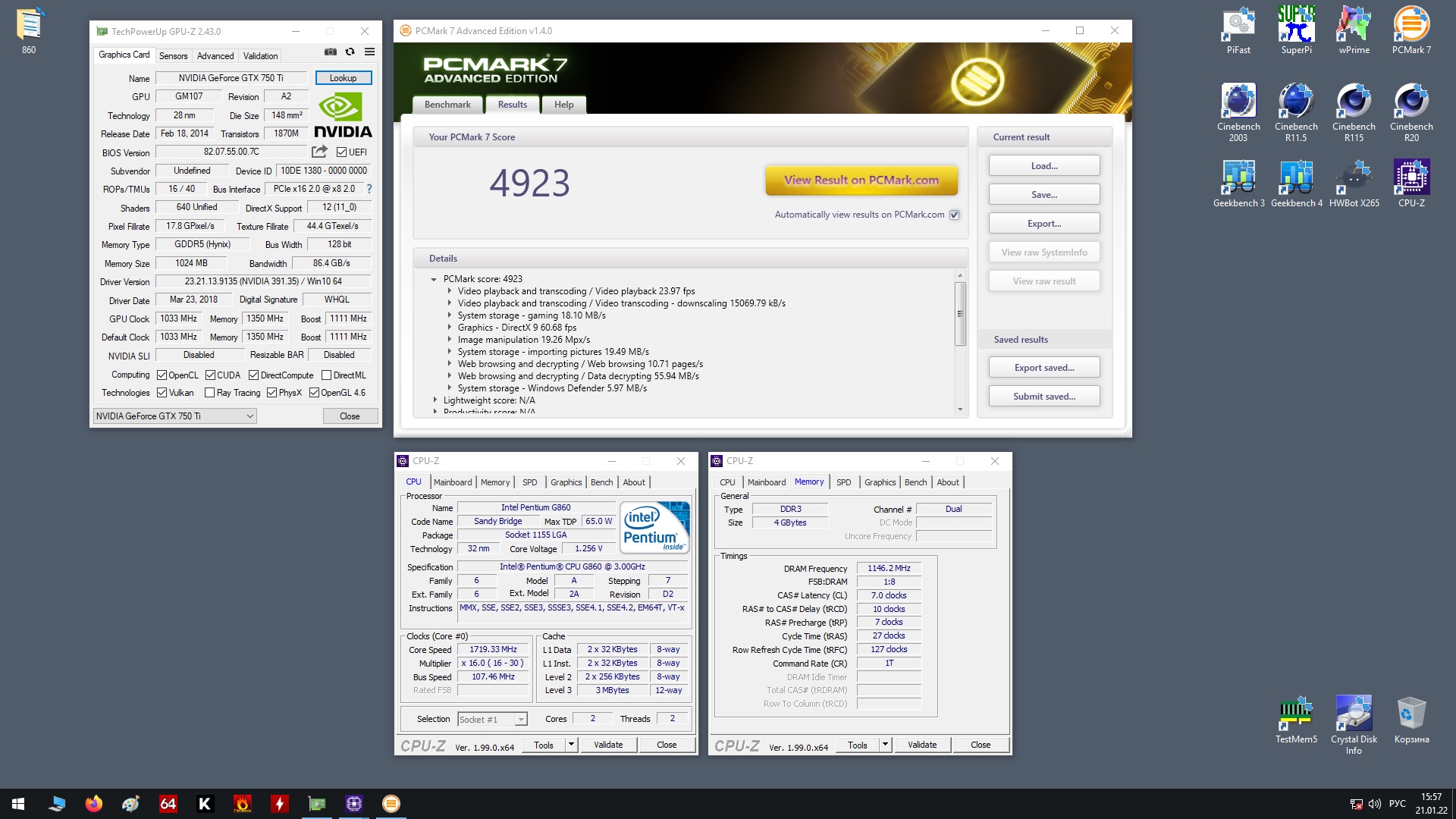Toggle the Vulkan checkbox

(x=162, y=393)
